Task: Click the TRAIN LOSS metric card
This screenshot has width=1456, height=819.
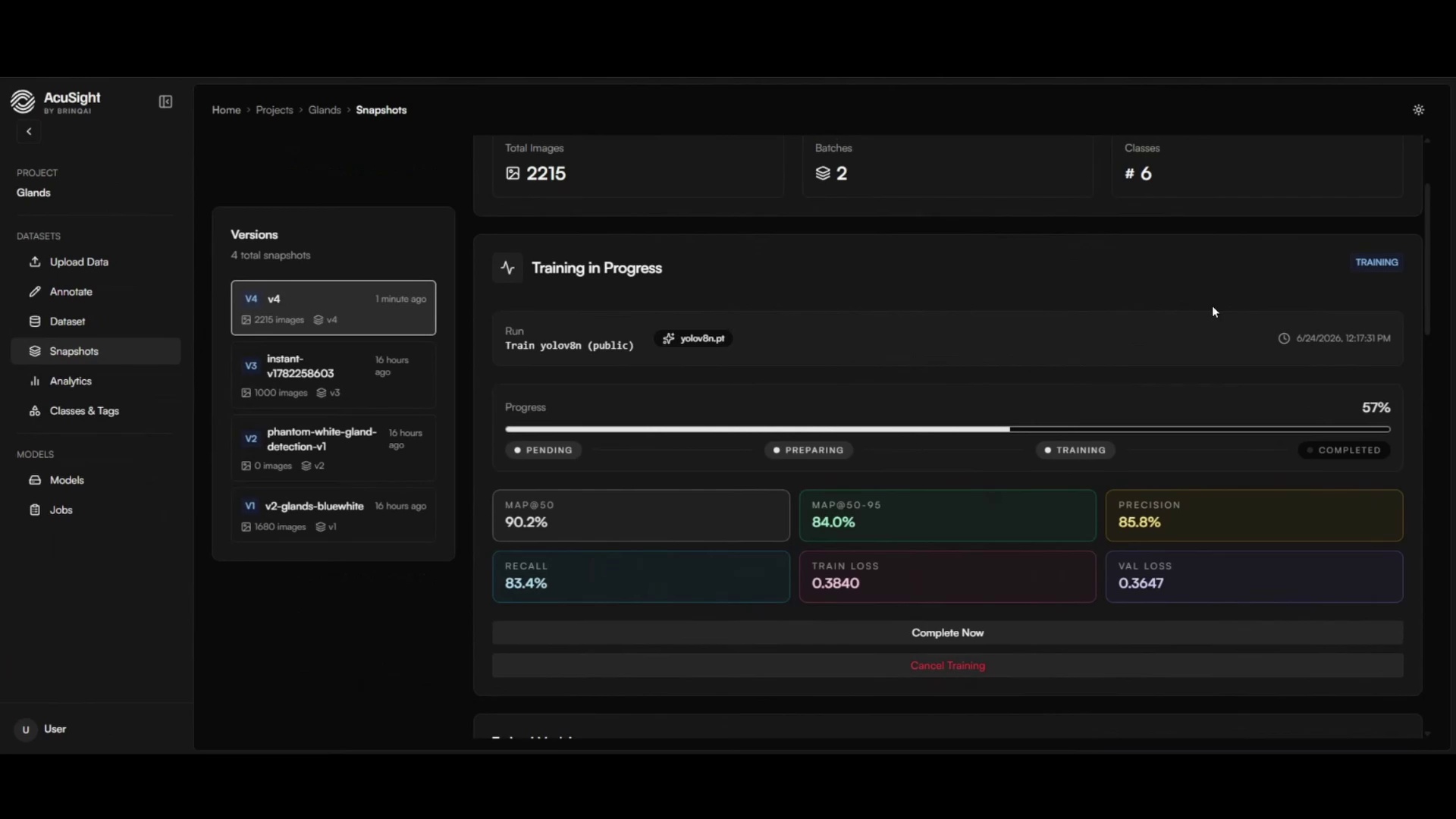Action: [947, 576]
